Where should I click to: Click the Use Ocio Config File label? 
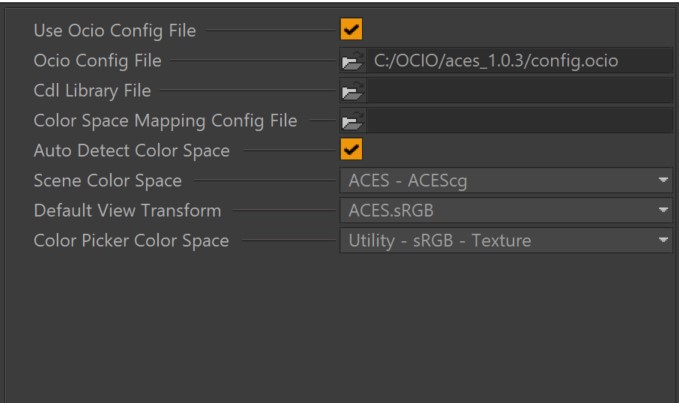click(x=115, y=31)
